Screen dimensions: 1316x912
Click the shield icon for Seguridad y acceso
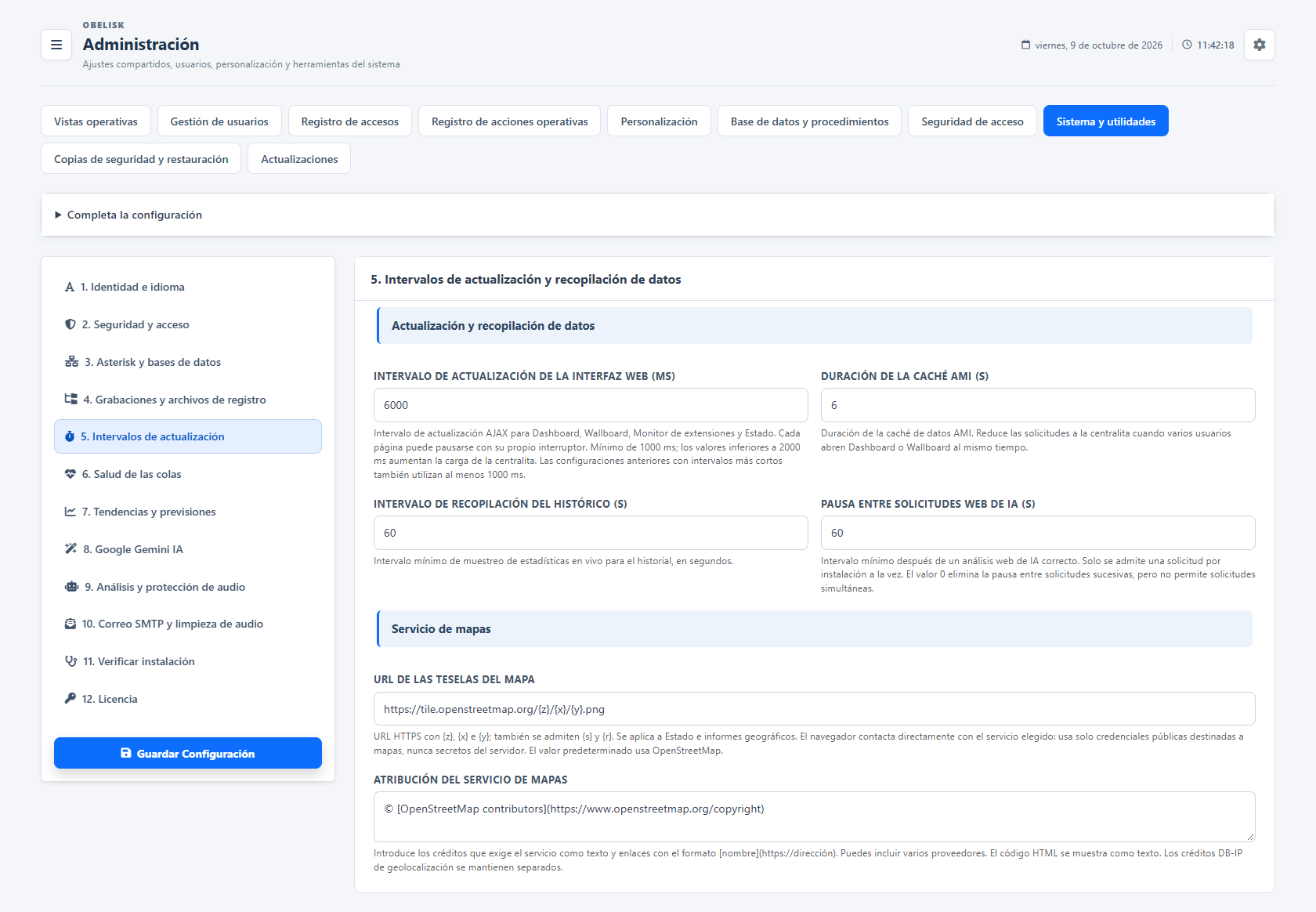[x=70, y=324]
